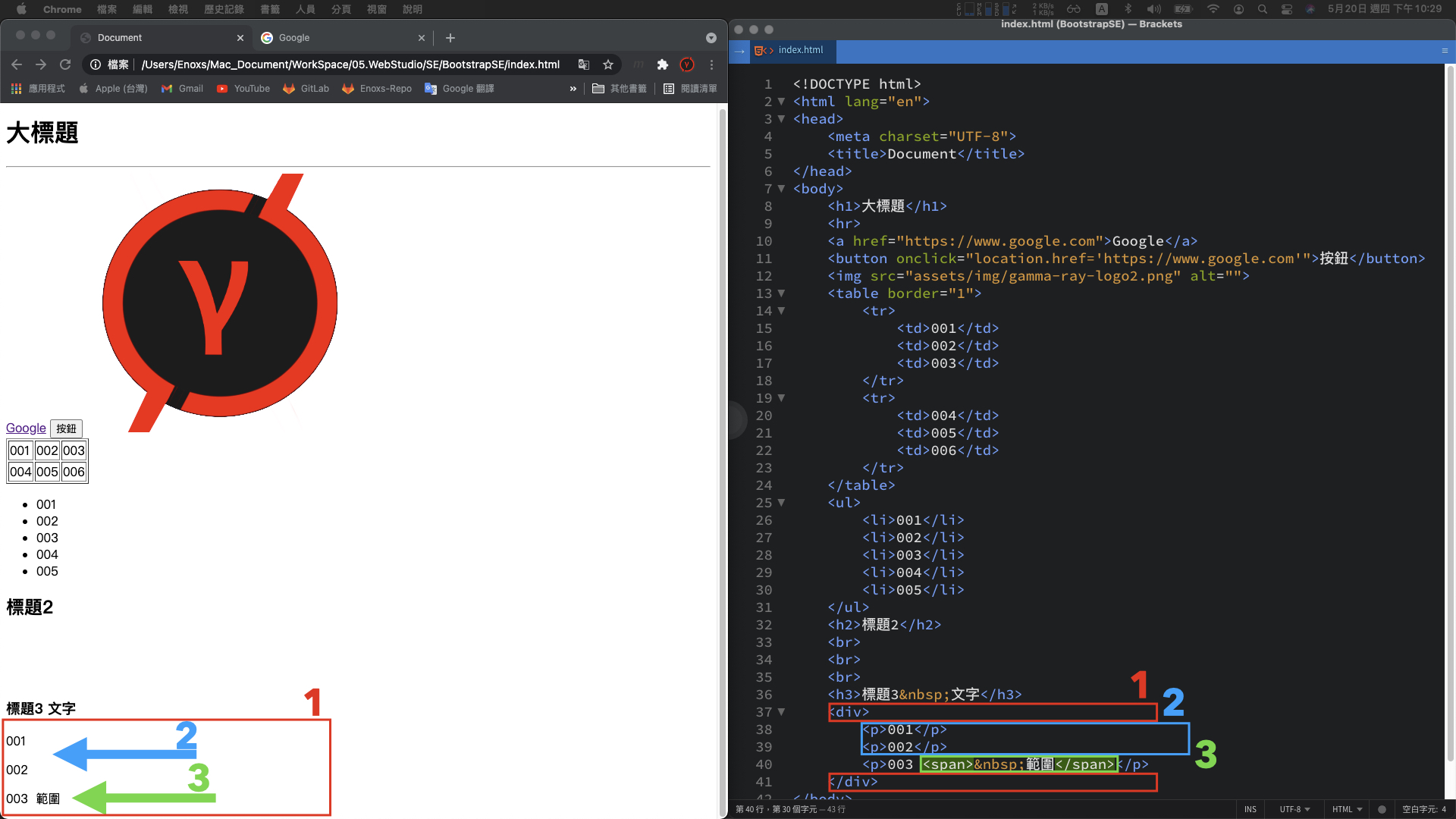Open the Chrome extensions puzzle icon
The width and height of the screenshot is (1456, 819).
pyautogui.click(x=663, y=64)
